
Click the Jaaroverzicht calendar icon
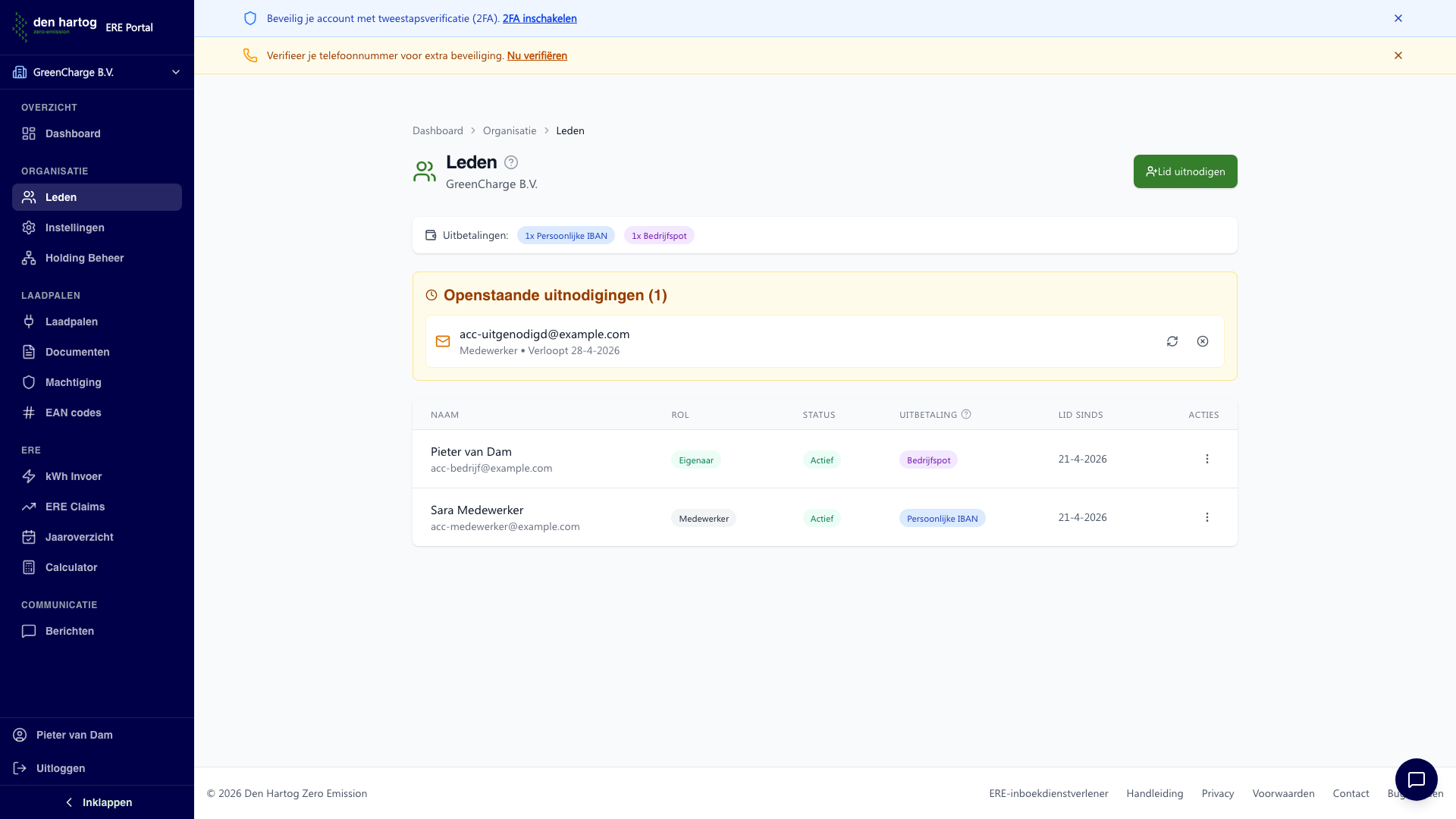click(x=29, y=537)
